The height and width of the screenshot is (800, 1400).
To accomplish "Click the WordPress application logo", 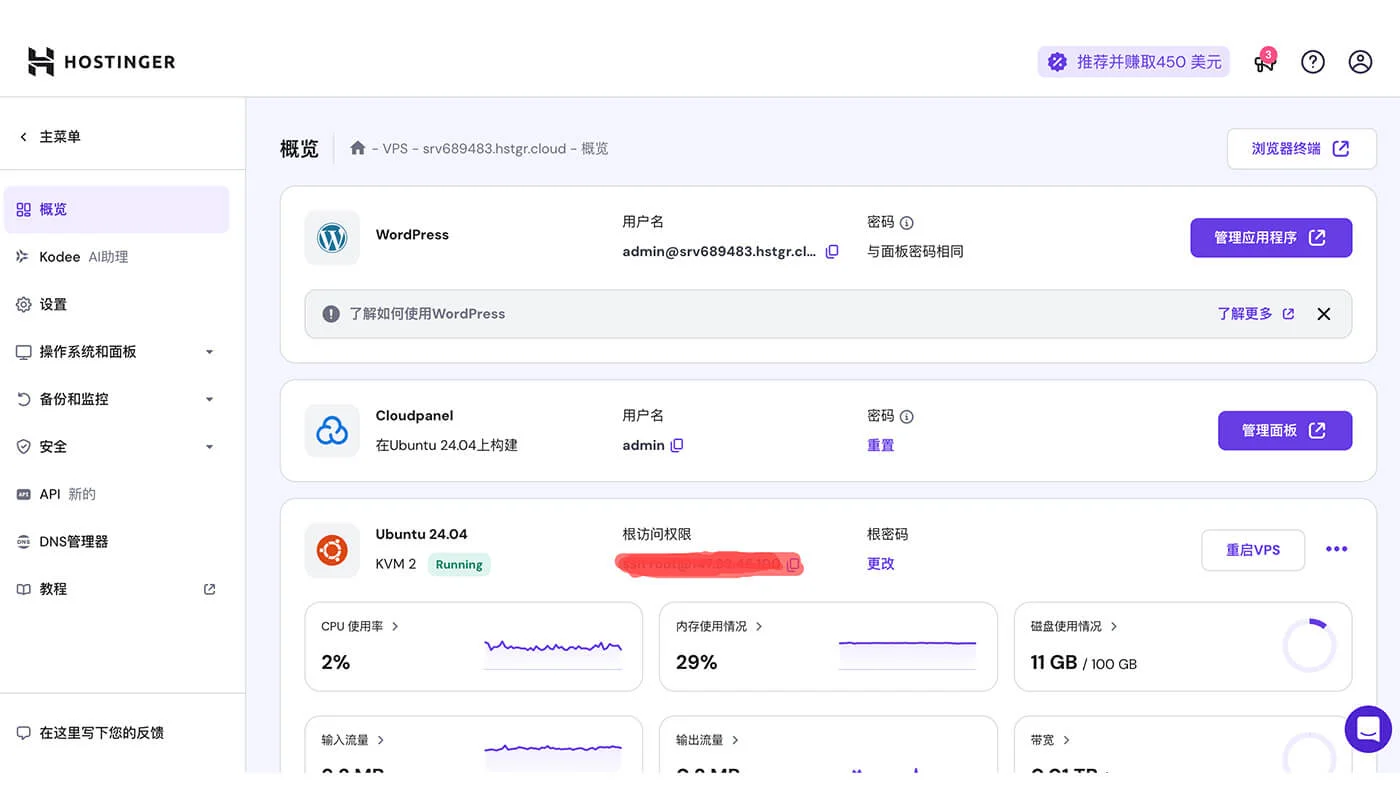I will [332, 237].
